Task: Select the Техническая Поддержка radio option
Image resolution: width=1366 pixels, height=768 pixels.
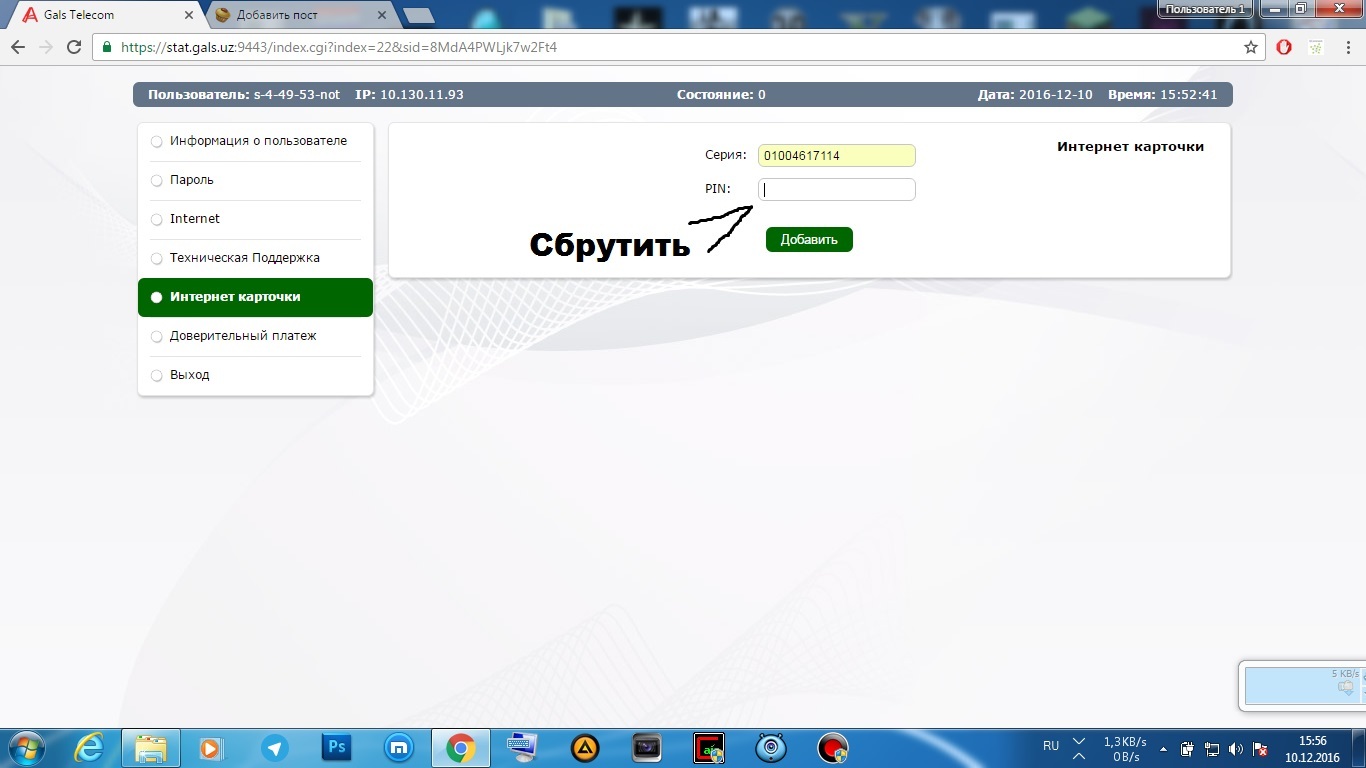Action: [x=156, y=258]
